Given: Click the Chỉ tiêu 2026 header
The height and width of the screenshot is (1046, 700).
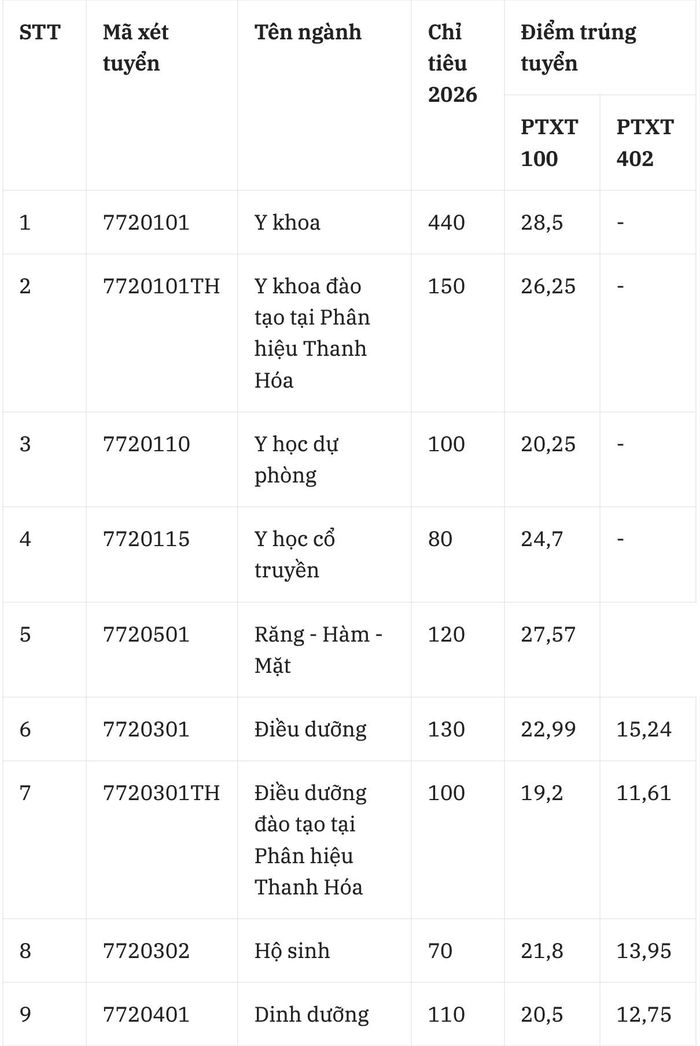Looking at the screenshot, I should (x=452, y=63).
